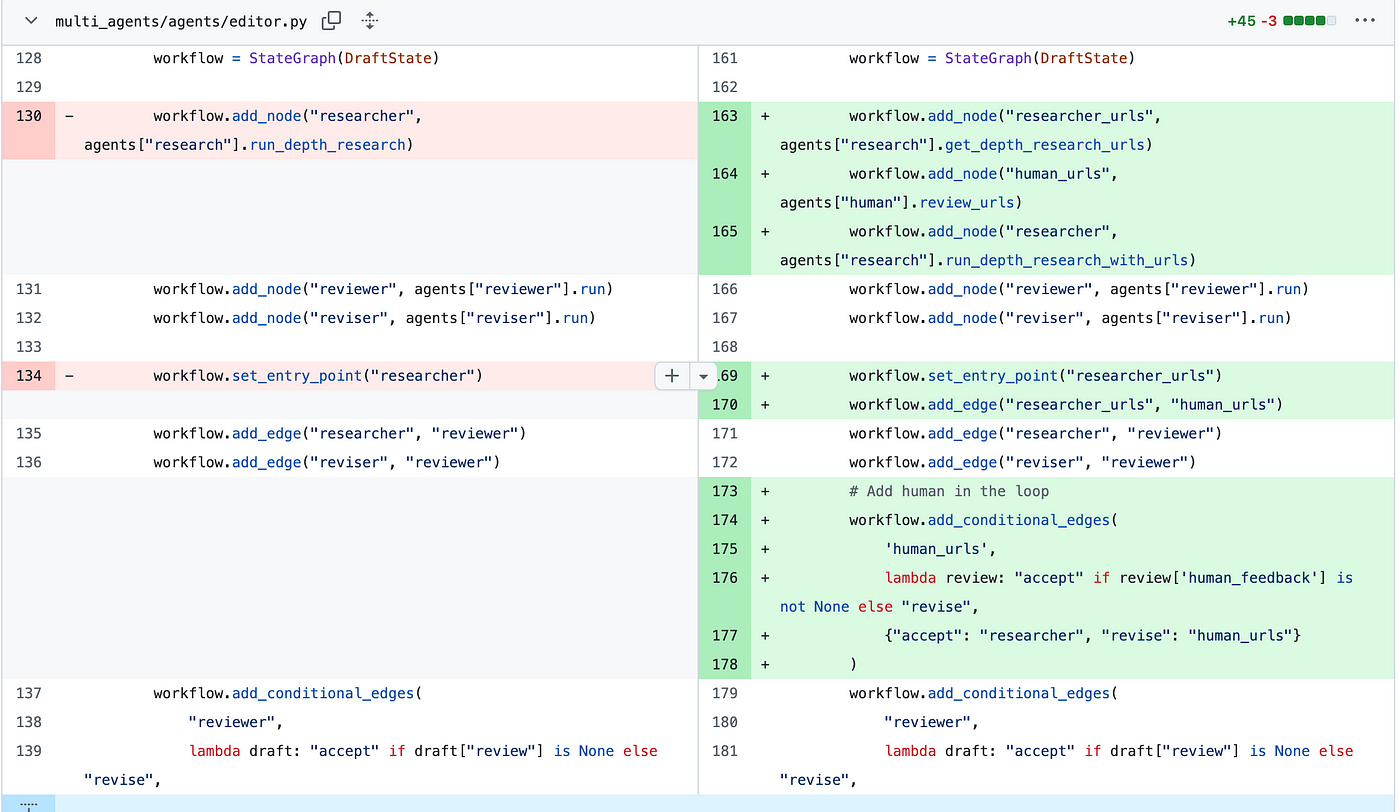Open the dropdown arrow beside the comment button
The image size is (1400, 812).
(703, 376)
